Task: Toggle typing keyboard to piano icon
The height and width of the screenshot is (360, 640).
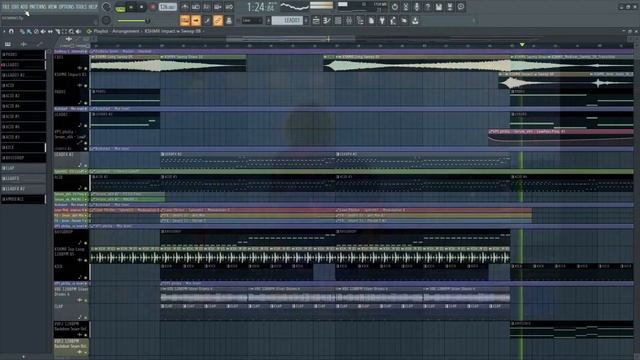Action: pyautogui.click(x=184, y=20)
